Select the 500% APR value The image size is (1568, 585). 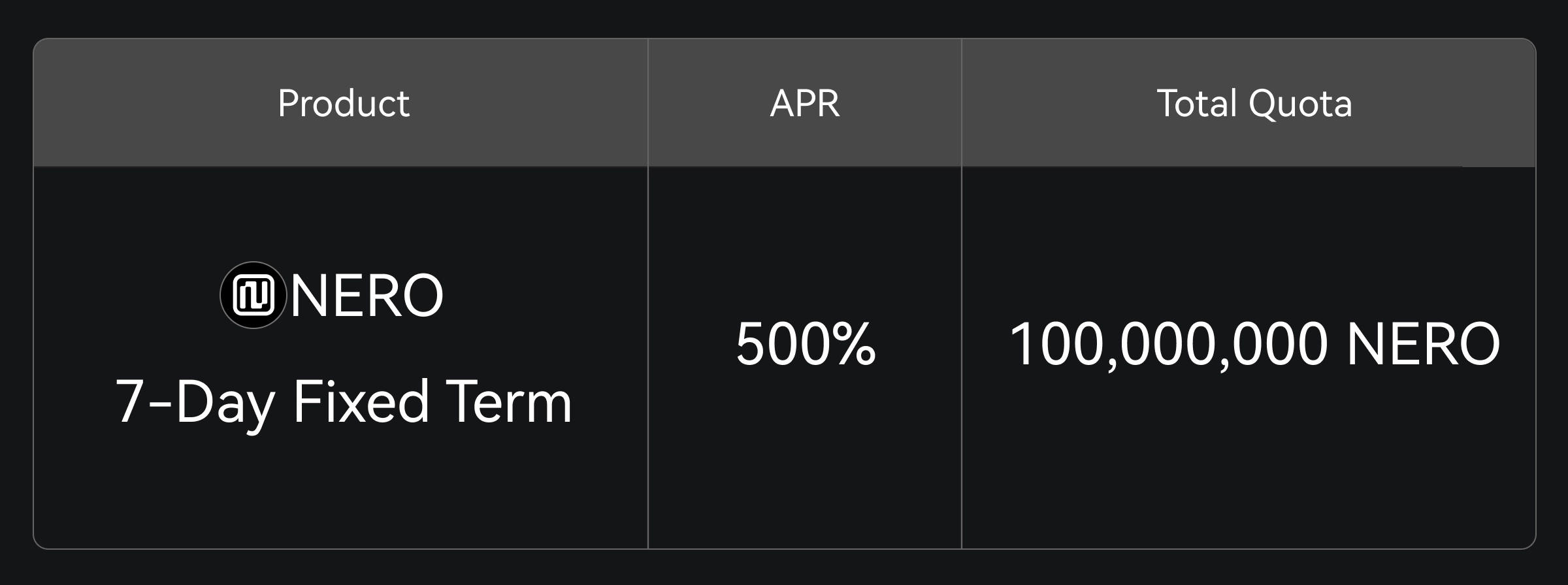tap(806, 343)
